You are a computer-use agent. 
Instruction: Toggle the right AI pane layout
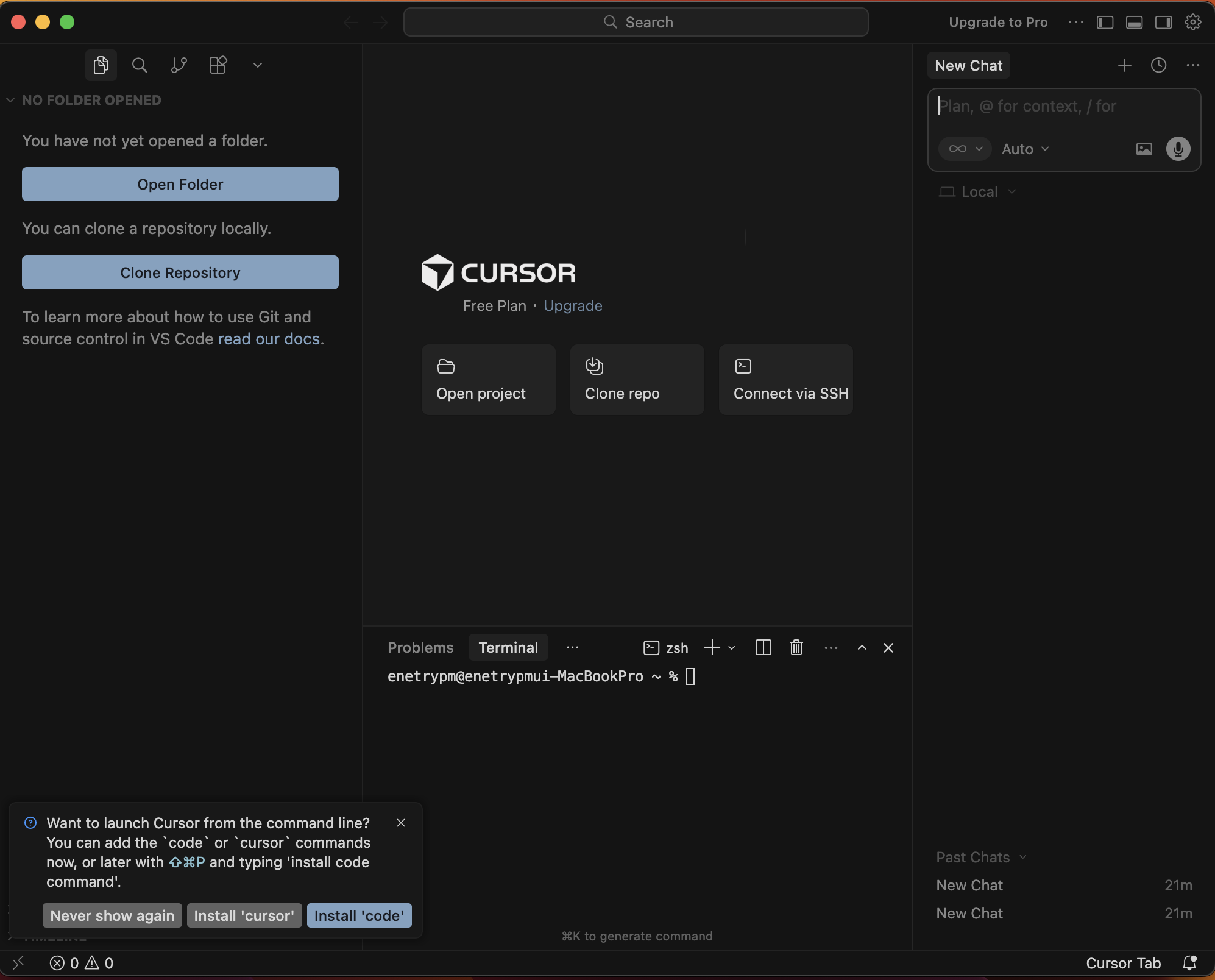(x=1163, y=23)
